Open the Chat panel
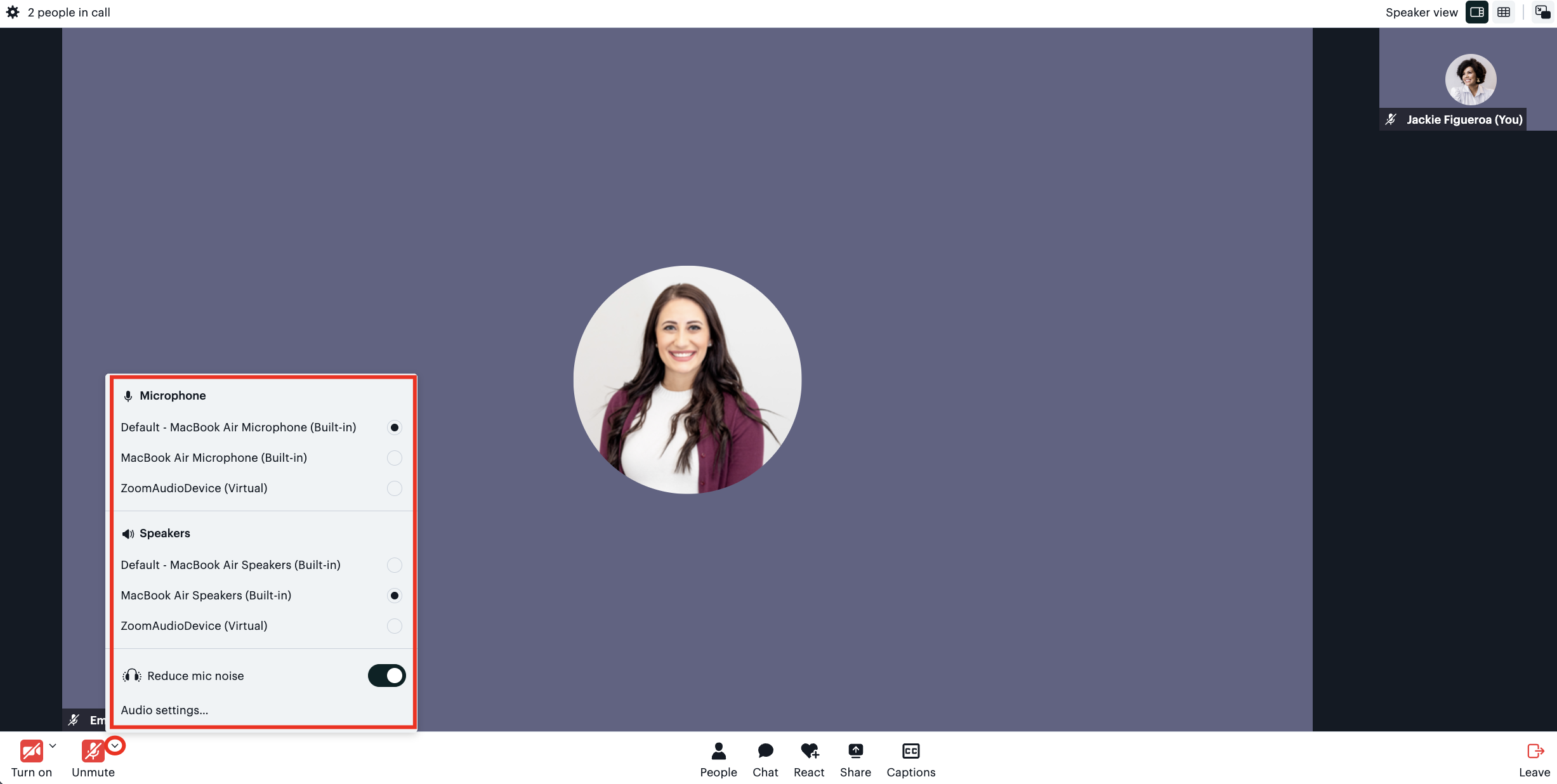The width and height of the screenshot is (1557, 784). coord(765,759)
